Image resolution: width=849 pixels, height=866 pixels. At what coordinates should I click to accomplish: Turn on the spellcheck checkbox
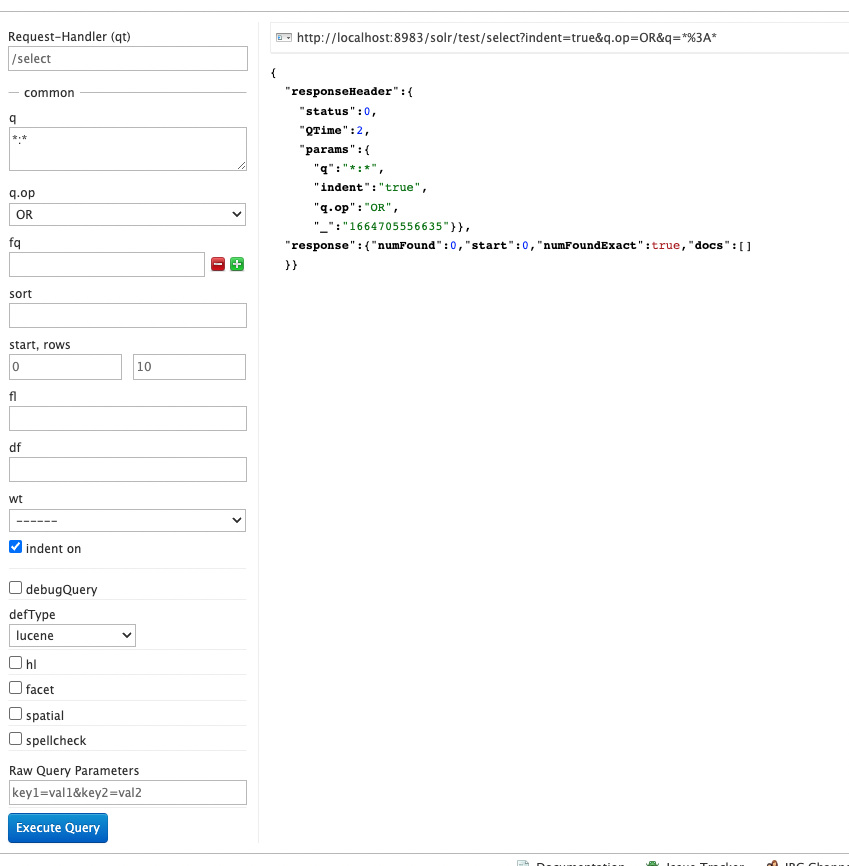tap(16, 739)
